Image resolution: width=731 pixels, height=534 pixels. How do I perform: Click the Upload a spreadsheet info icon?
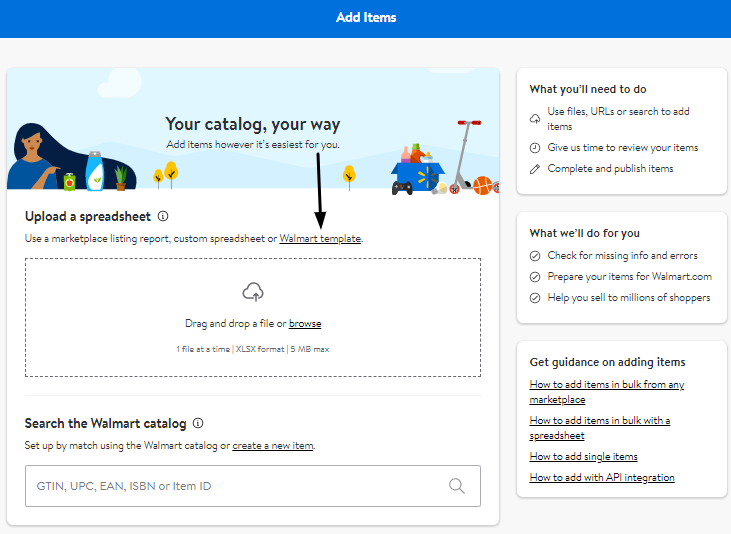(163, 216)
